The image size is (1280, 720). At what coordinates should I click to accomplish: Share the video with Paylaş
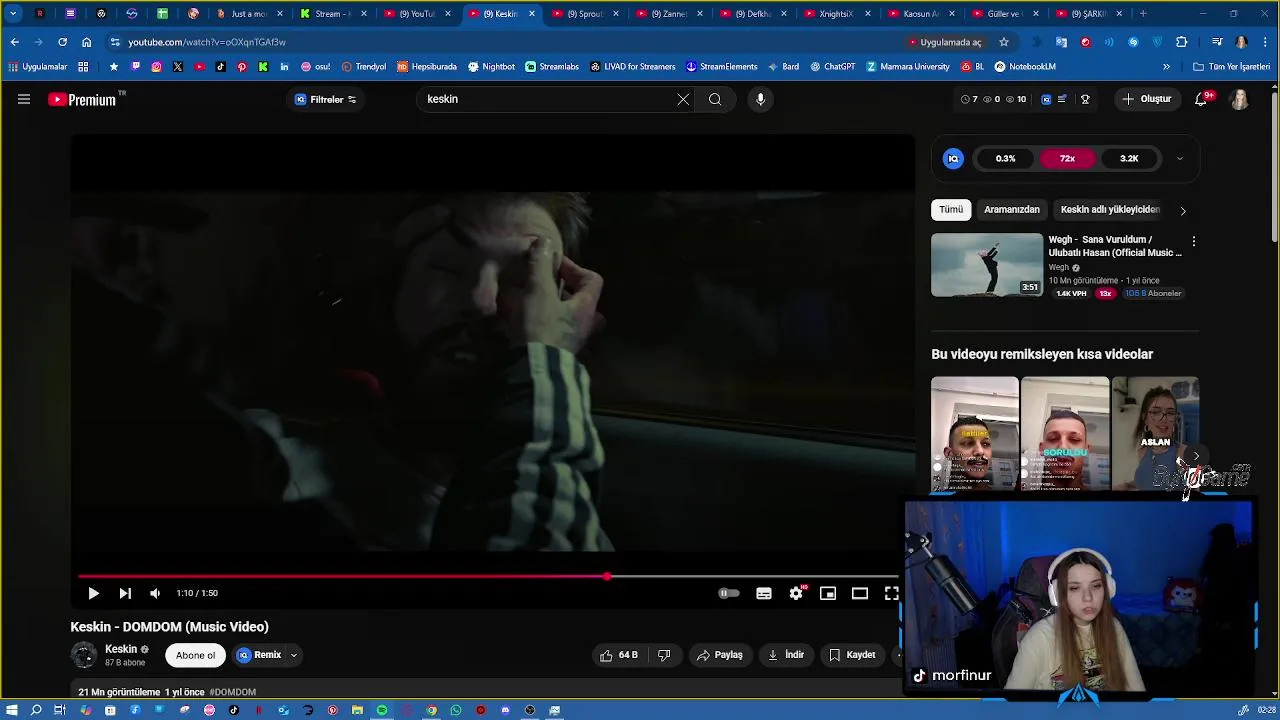click(x=720, y=655)
